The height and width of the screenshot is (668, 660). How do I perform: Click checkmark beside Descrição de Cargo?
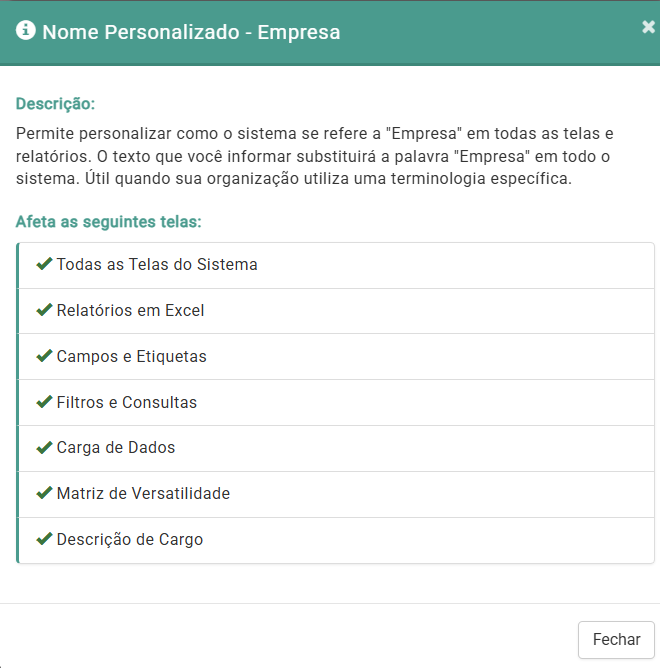click(x=44, y=539)
